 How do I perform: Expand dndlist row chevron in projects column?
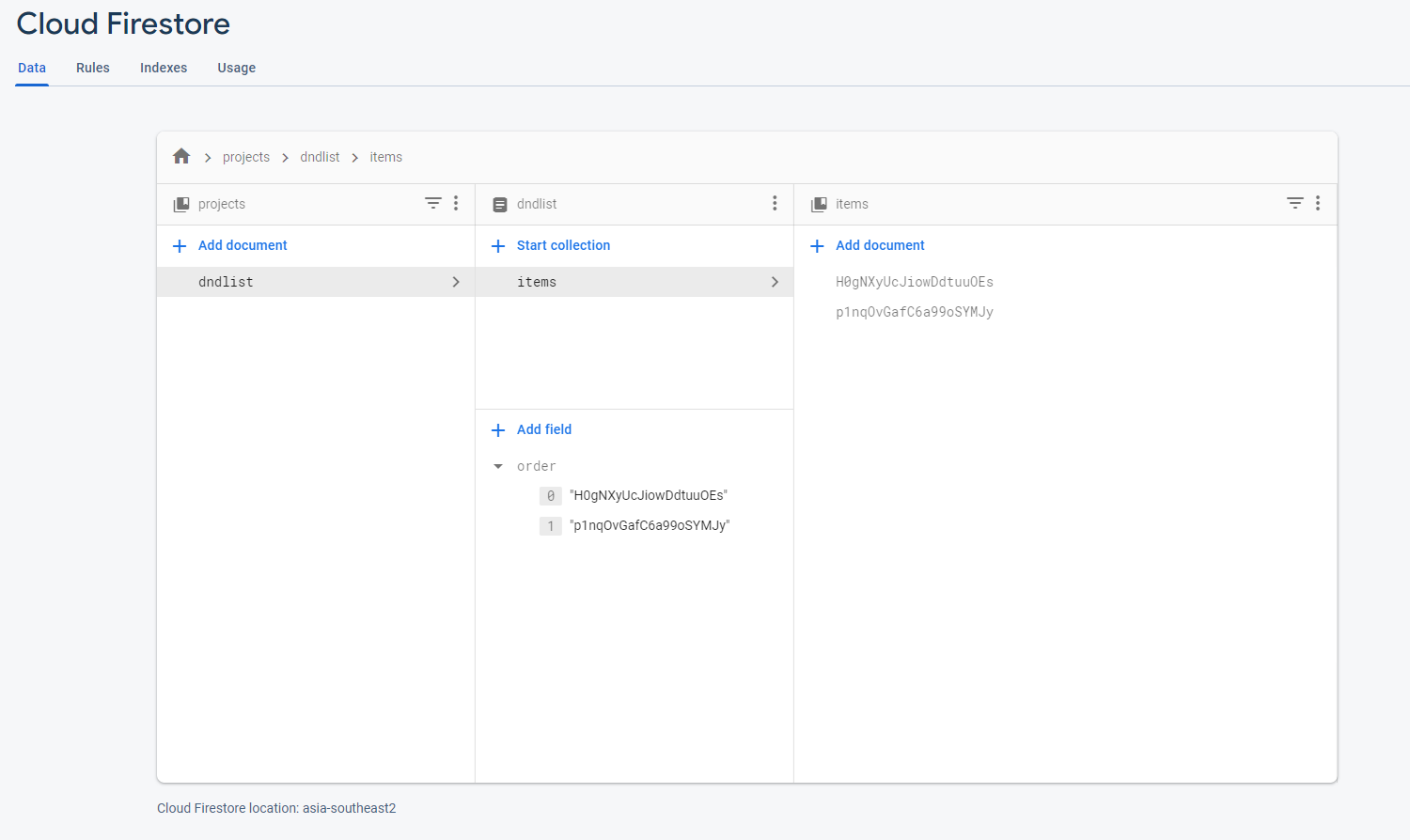pos(456,282)
